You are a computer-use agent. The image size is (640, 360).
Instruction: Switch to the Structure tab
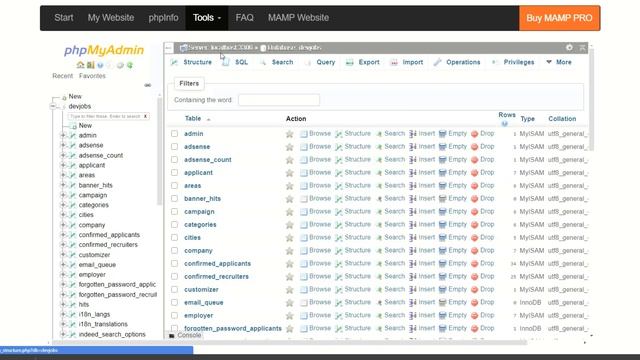coord(191,62)
